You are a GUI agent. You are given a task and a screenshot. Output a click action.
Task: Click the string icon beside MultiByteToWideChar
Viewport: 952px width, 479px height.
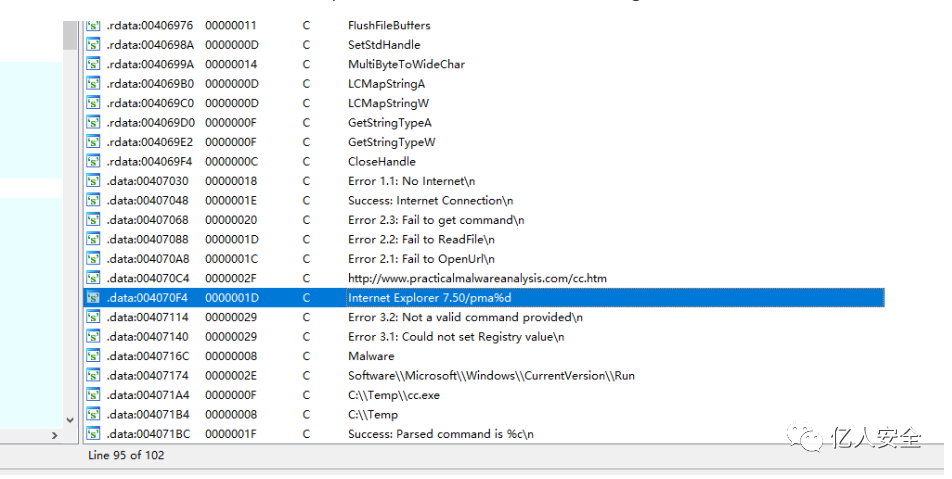point(93,64)
